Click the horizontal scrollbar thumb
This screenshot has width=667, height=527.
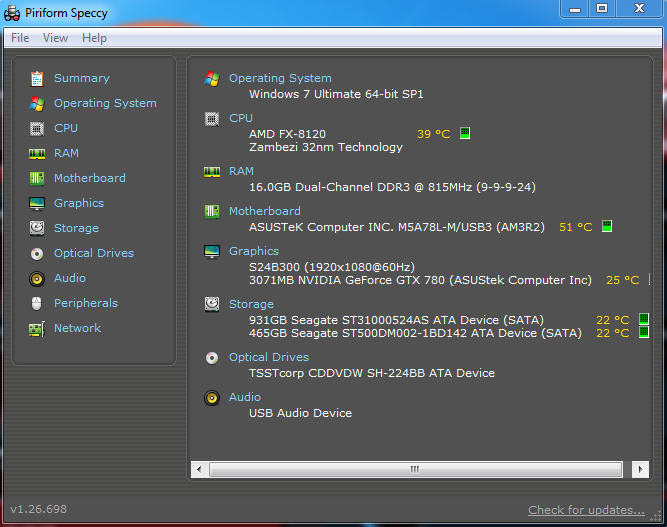[415, 470]
